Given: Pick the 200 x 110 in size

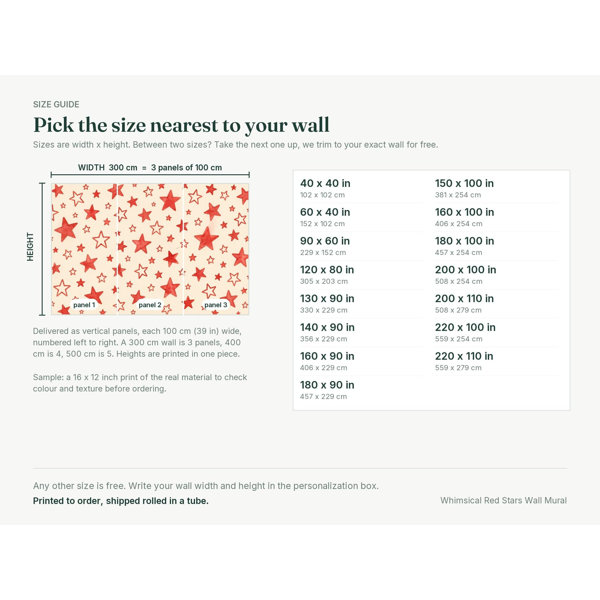Looking at the screenshot, I should coord(497,304).
